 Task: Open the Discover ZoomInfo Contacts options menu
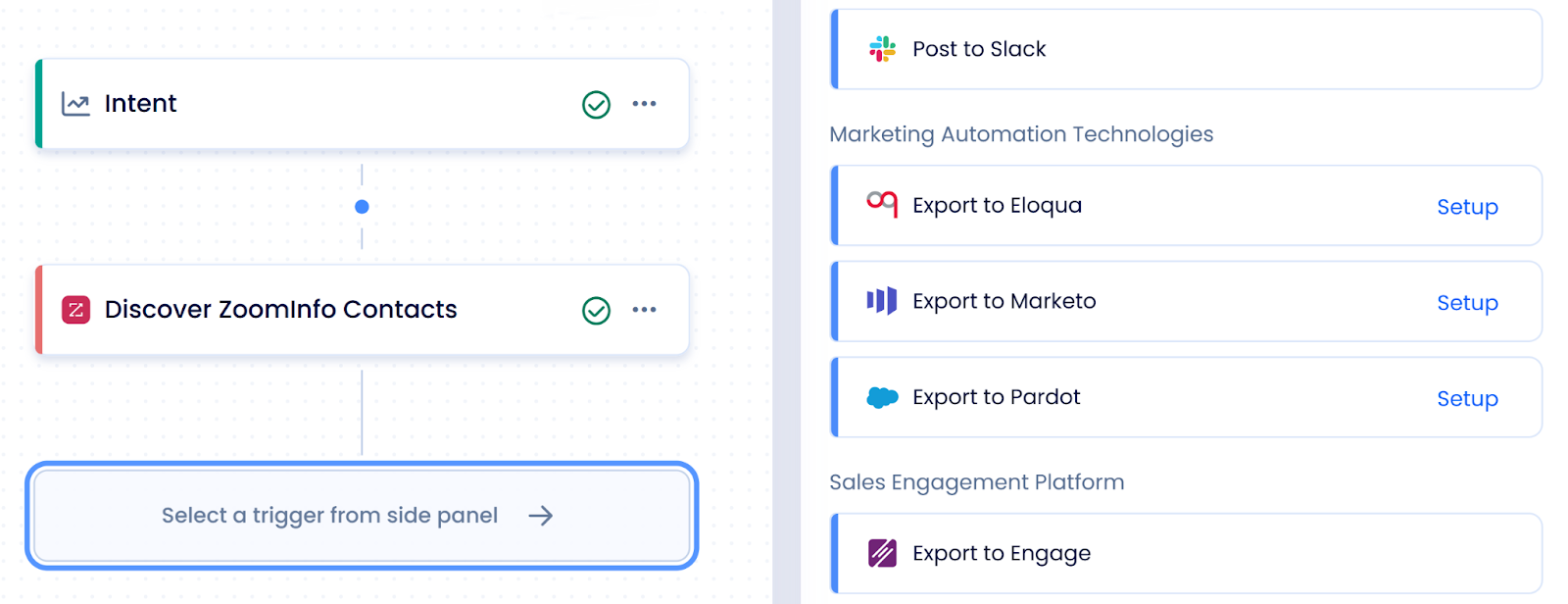click(x=645, y=309)
